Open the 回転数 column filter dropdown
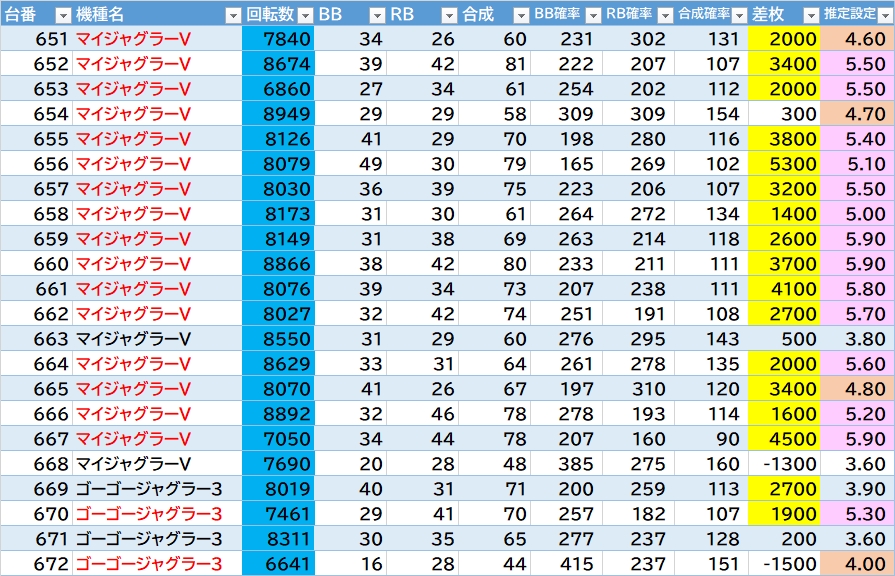 [x=305, y=15]
